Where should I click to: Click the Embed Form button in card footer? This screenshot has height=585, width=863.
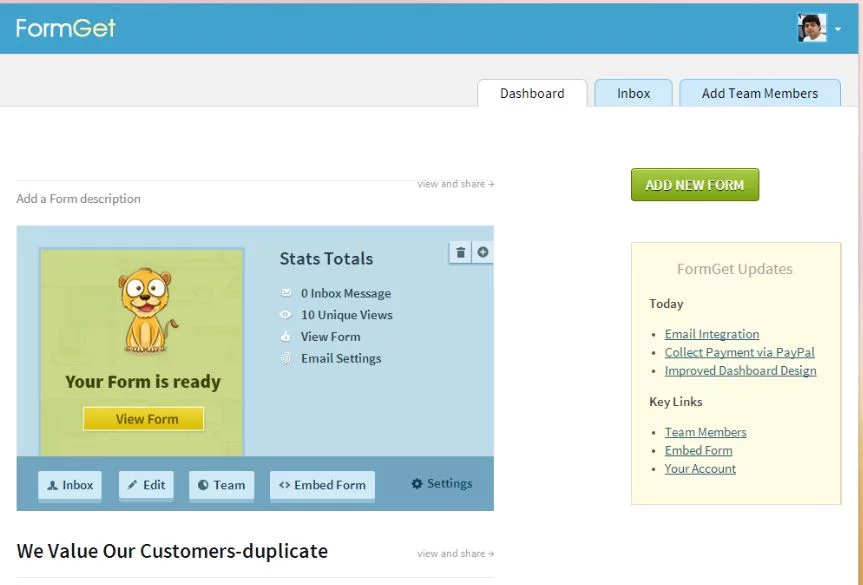[322, 485]
